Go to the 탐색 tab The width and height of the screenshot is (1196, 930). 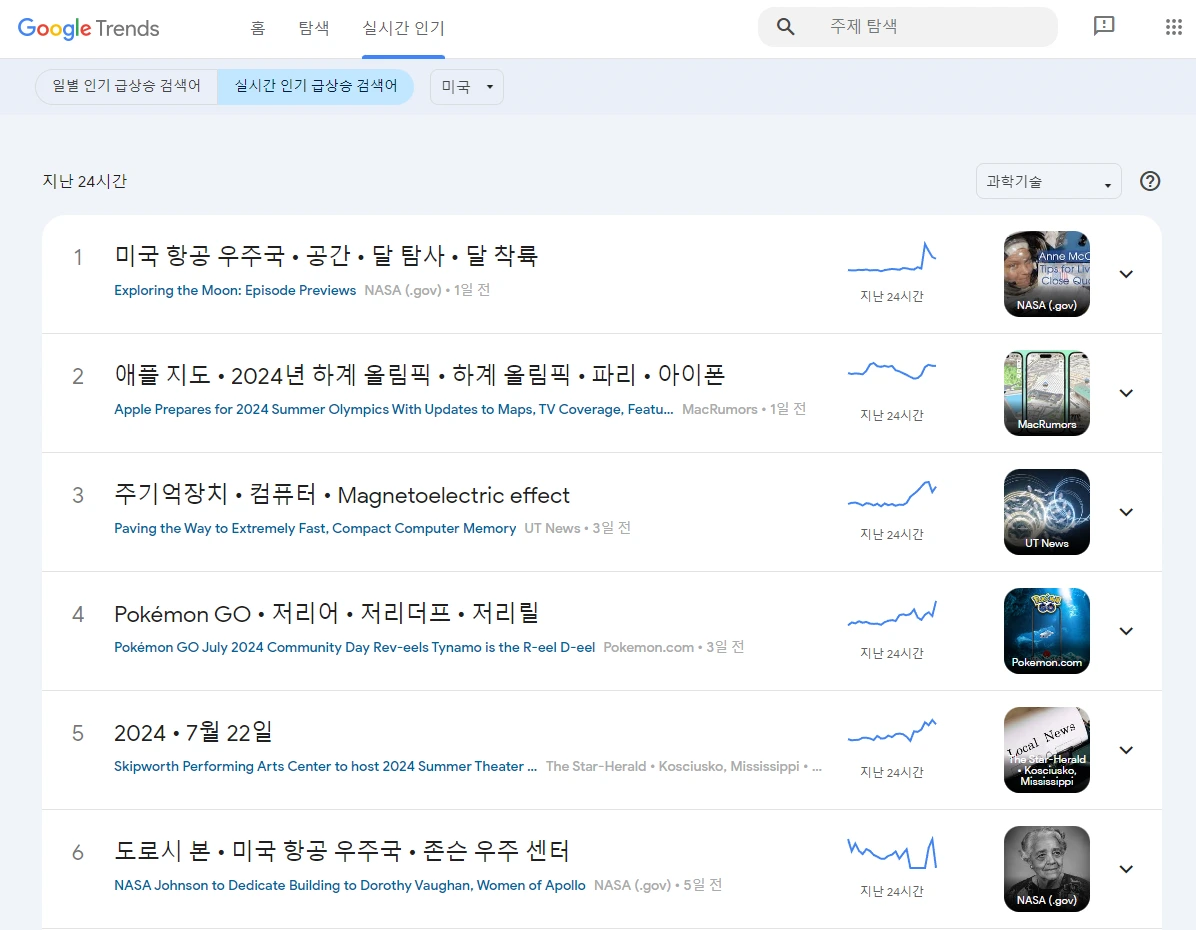pyautogui.click(x=313, y=28)
